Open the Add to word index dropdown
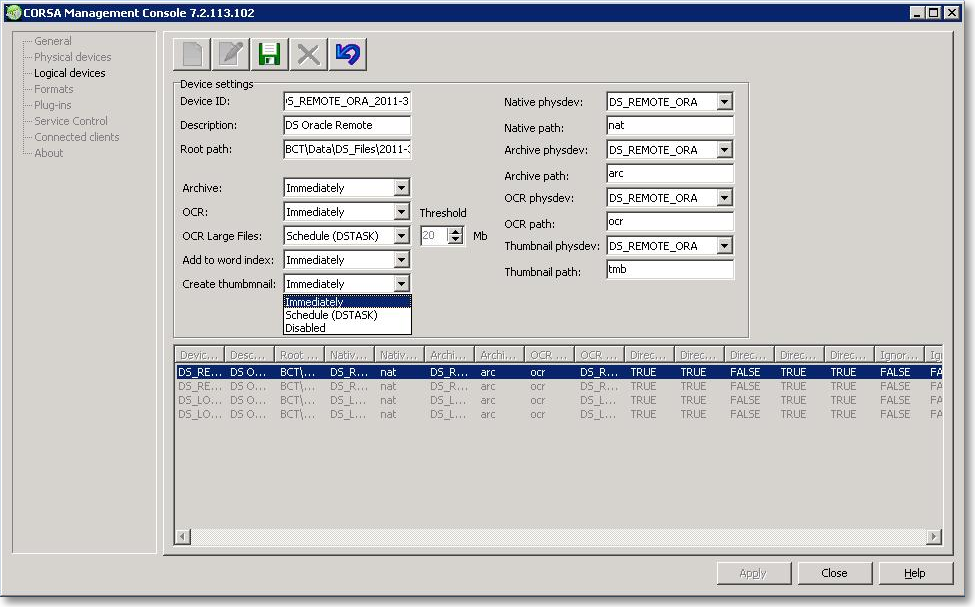The width and height of the screenshot is (975, 607). pos(402,260)
